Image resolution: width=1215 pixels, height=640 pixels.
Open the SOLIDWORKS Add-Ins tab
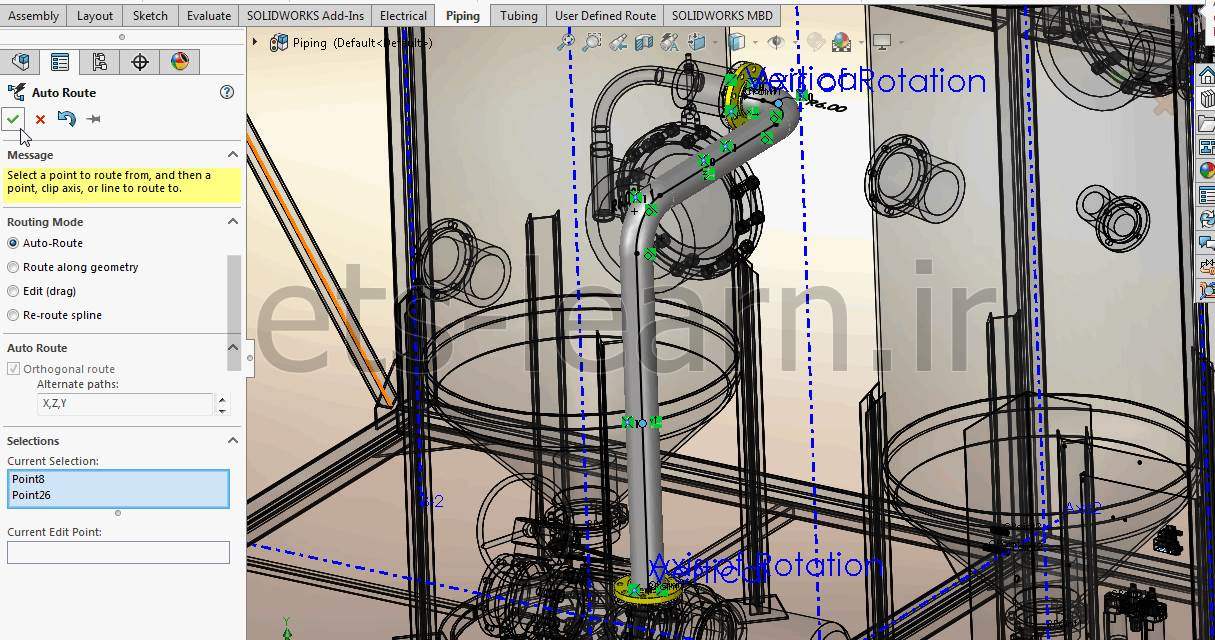306,15
